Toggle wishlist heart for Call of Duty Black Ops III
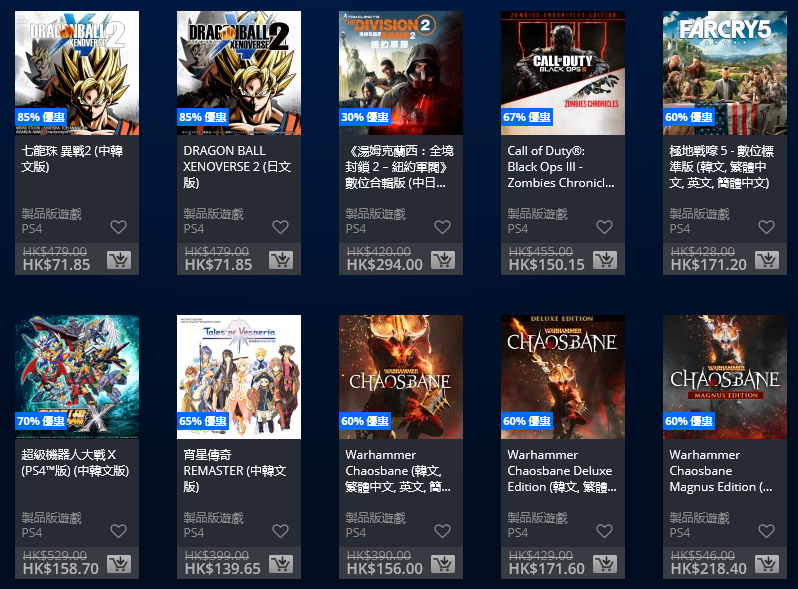798x589 pixels. 604,227
